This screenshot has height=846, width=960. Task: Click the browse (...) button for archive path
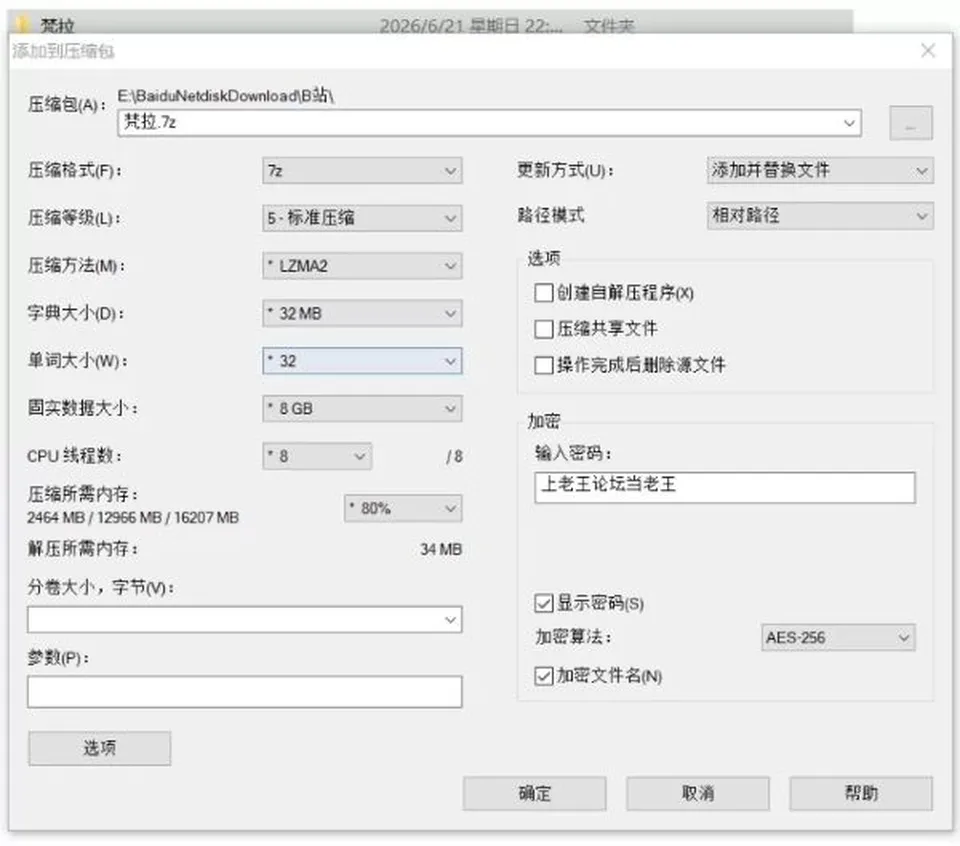(910, 123)
